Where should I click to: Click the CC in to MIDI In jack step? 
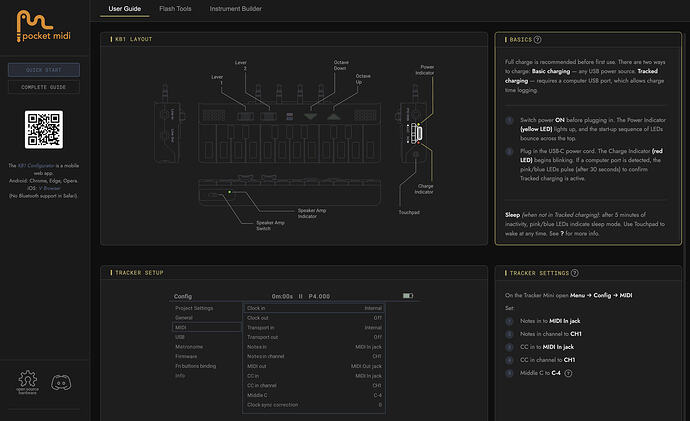coord(547,347)
